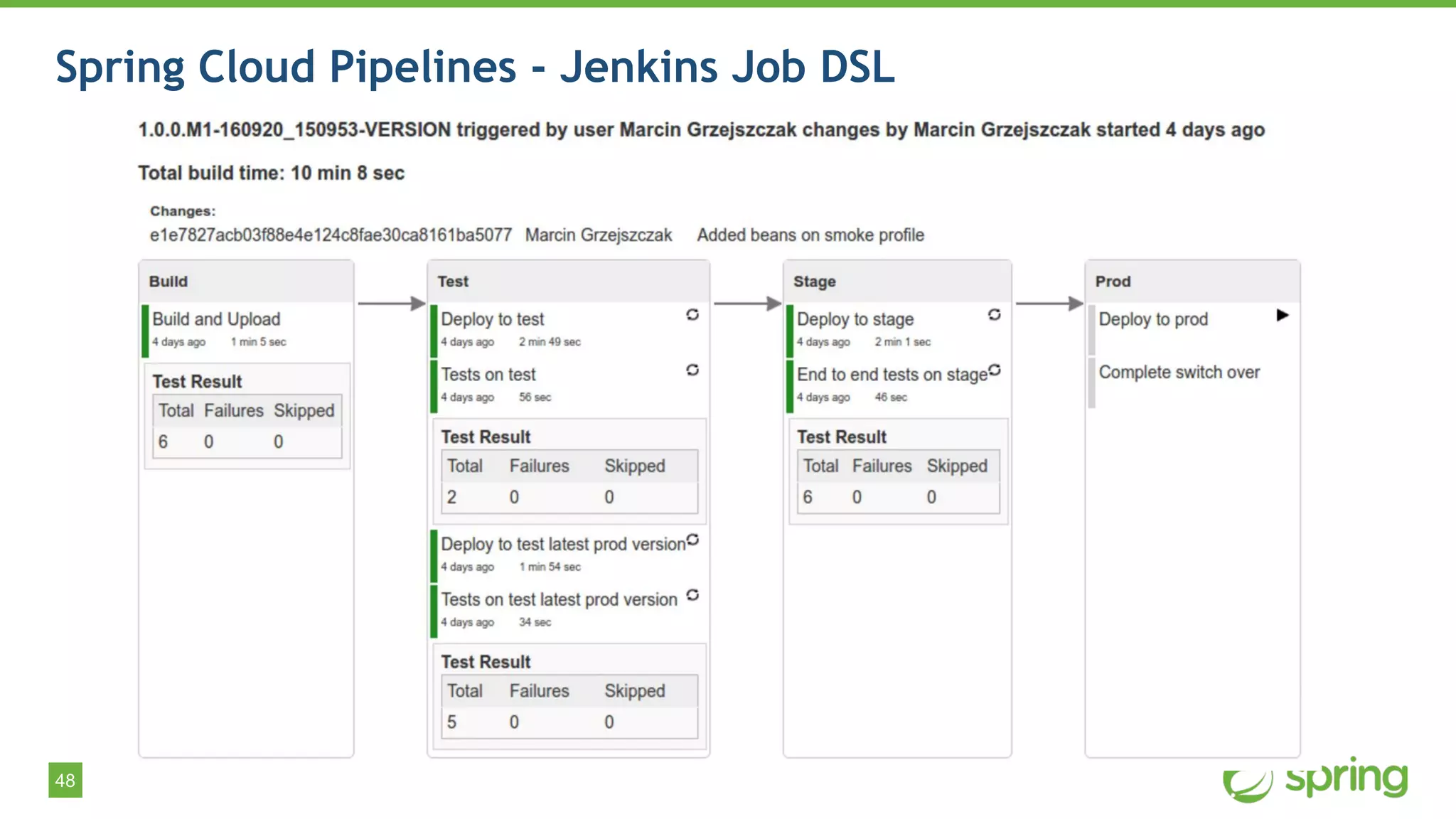The height and width of the screenshot is (819, 1456).
Task: Re-run Deploy to test latest prod version
Action: (693, 540)
